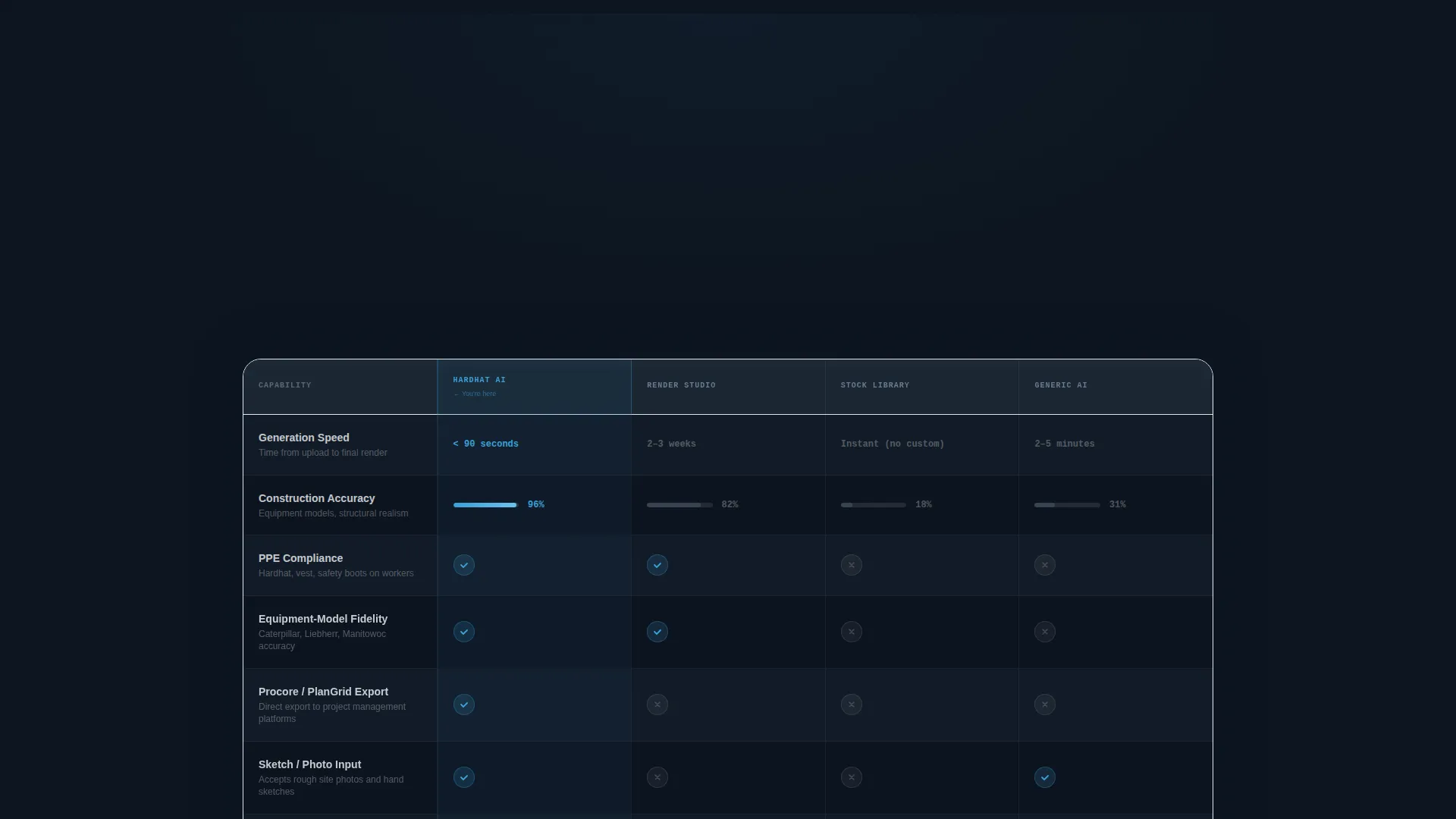Viewport: 1456px width, 819px height.
Task: Click the '2–5 minutes' value
Action: tap(1064, 444)
